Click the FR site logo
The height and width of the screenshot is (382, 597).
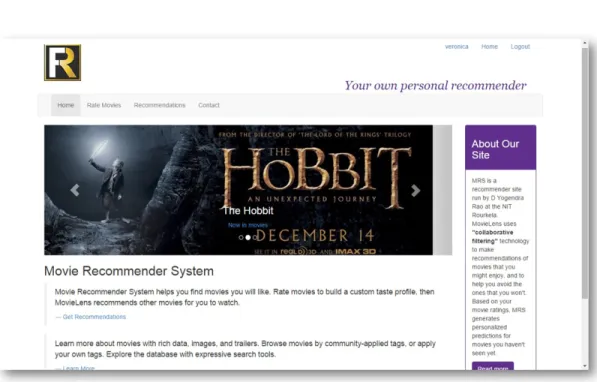(x=62, y=62)
